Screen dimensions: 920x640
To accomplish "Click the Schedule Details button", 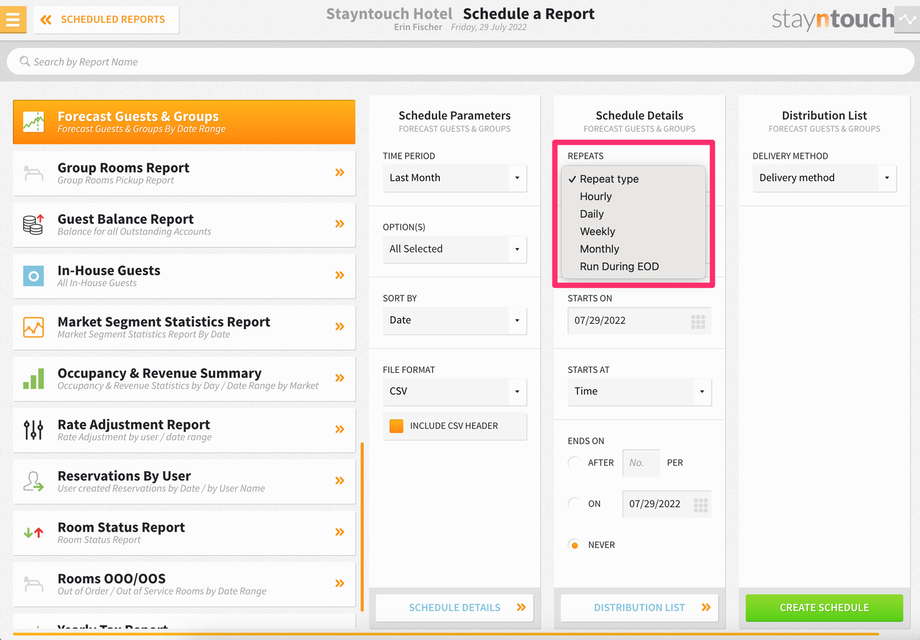I will tap(455, 608).
